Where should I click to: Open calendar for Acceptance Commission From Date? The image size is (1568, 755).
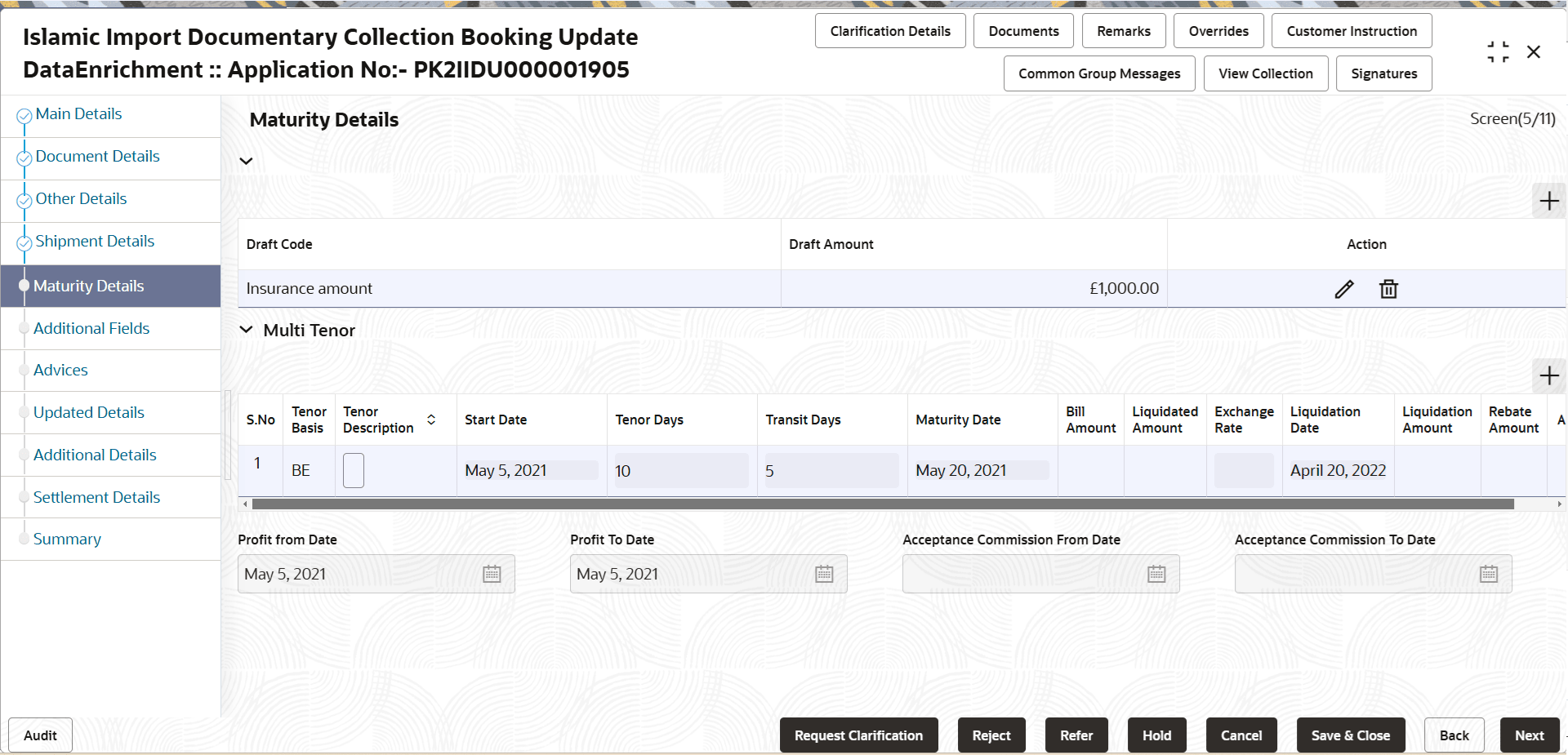point(1156,574)
